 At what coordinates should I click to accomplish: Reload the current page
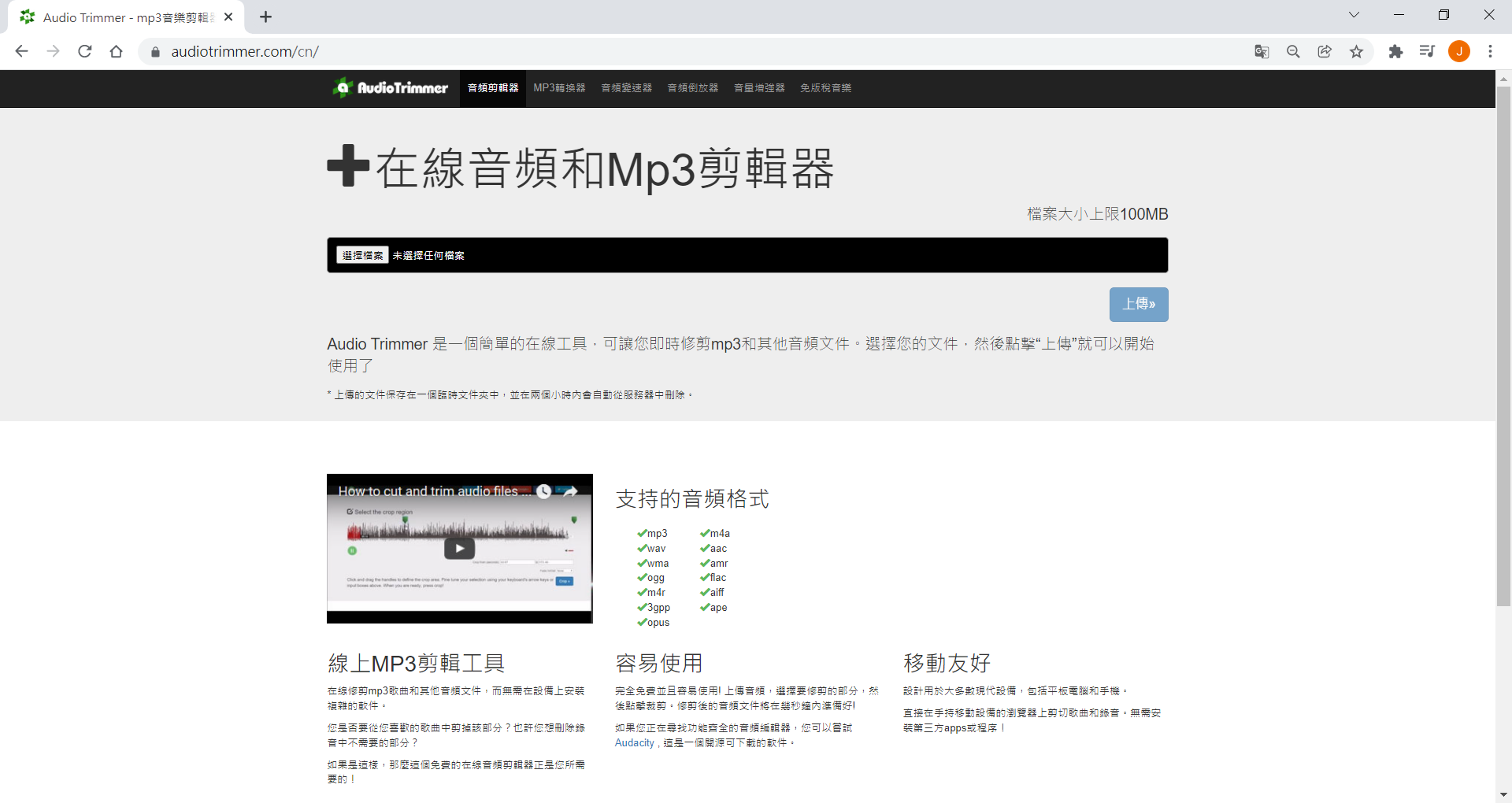tap(85, 51)
